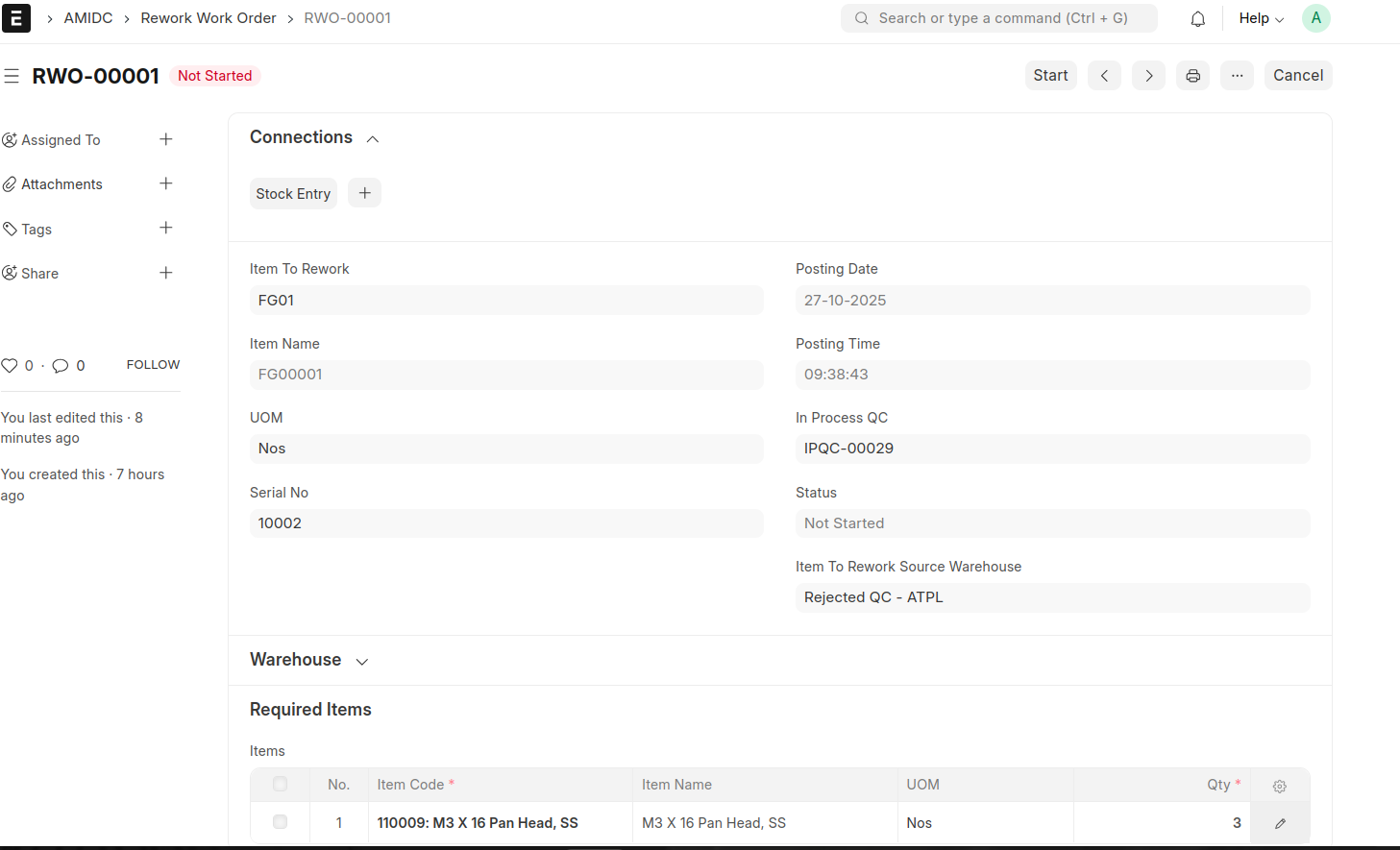
Task: Focus the search command bar
Action: [x=999, y=18]
